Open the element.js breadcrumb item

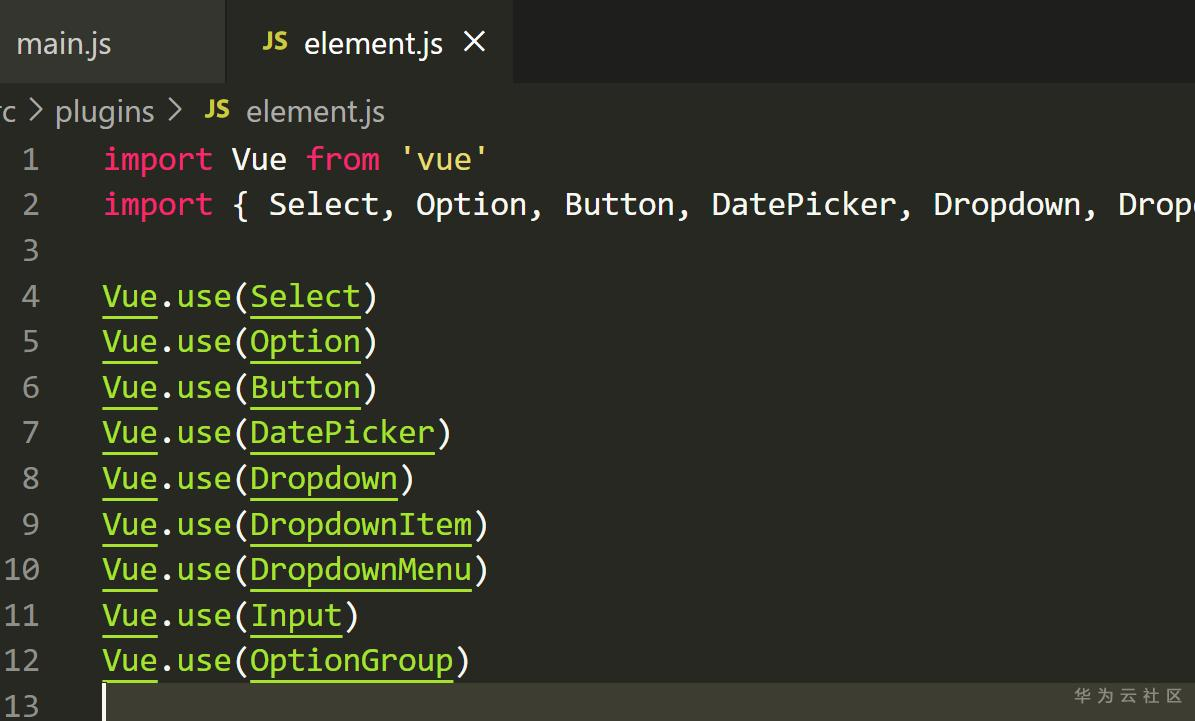click(315, 112)
